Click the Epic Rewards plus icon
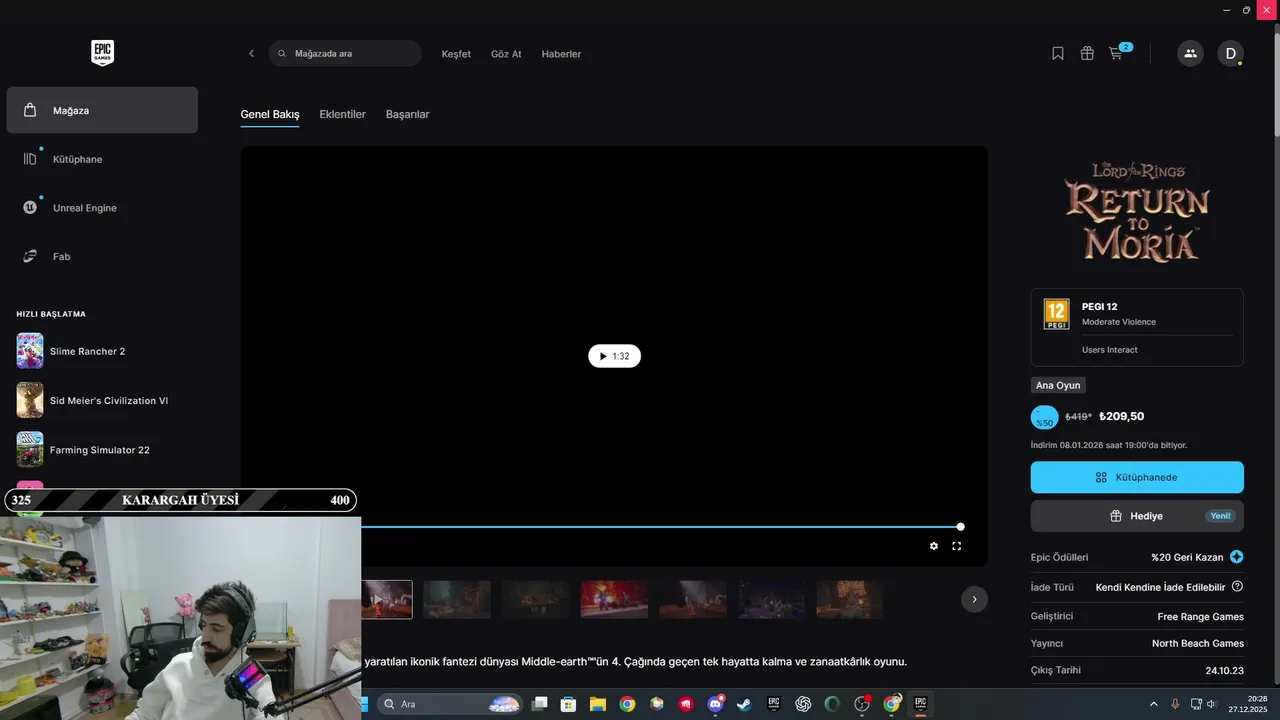Viewport: 1280px width, 720px height. (1237, 557)
